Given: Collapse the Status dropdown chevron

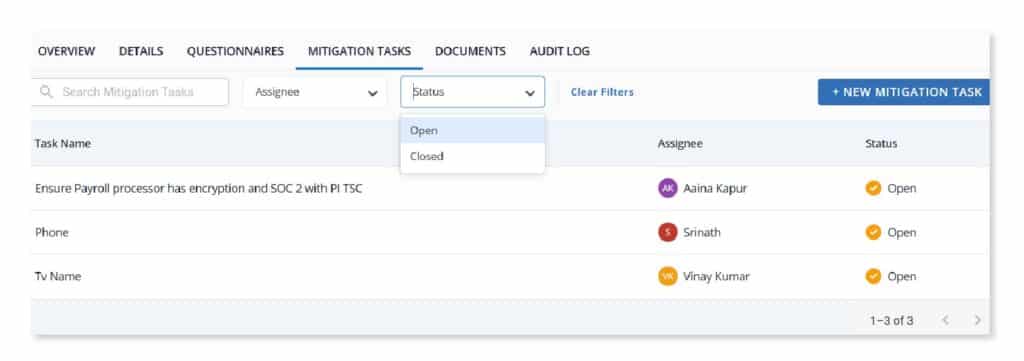Looking at the screenshot, I should pyautogui.click(x=530, y=93).
